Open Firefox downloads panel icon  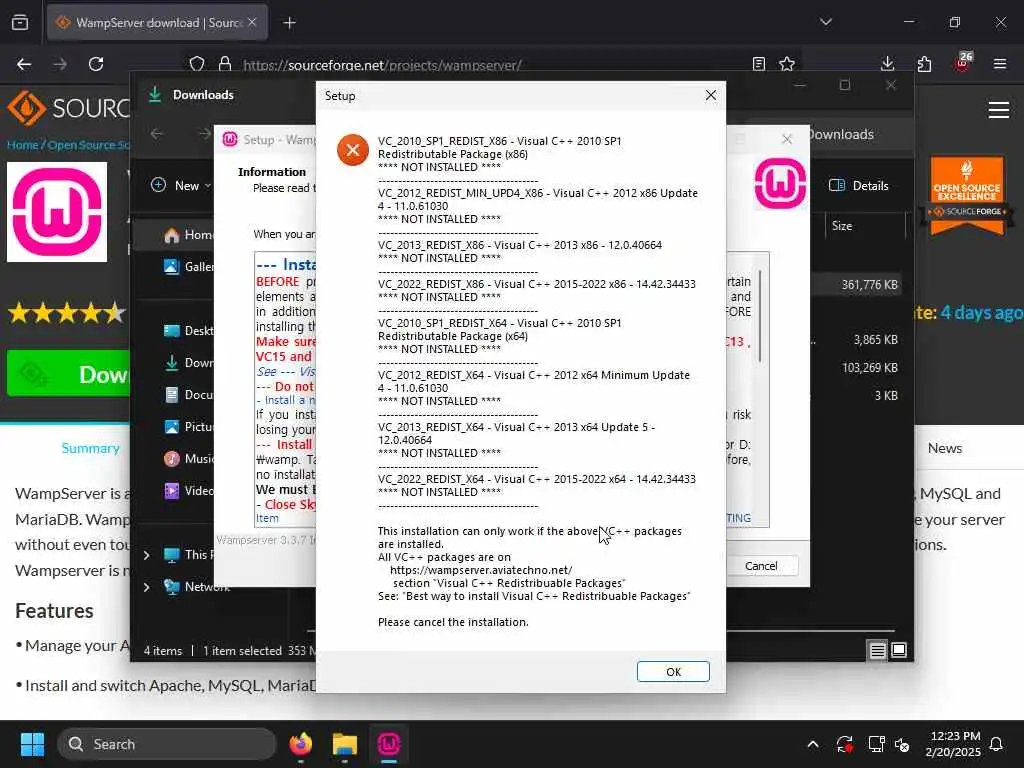click(887, 64)
